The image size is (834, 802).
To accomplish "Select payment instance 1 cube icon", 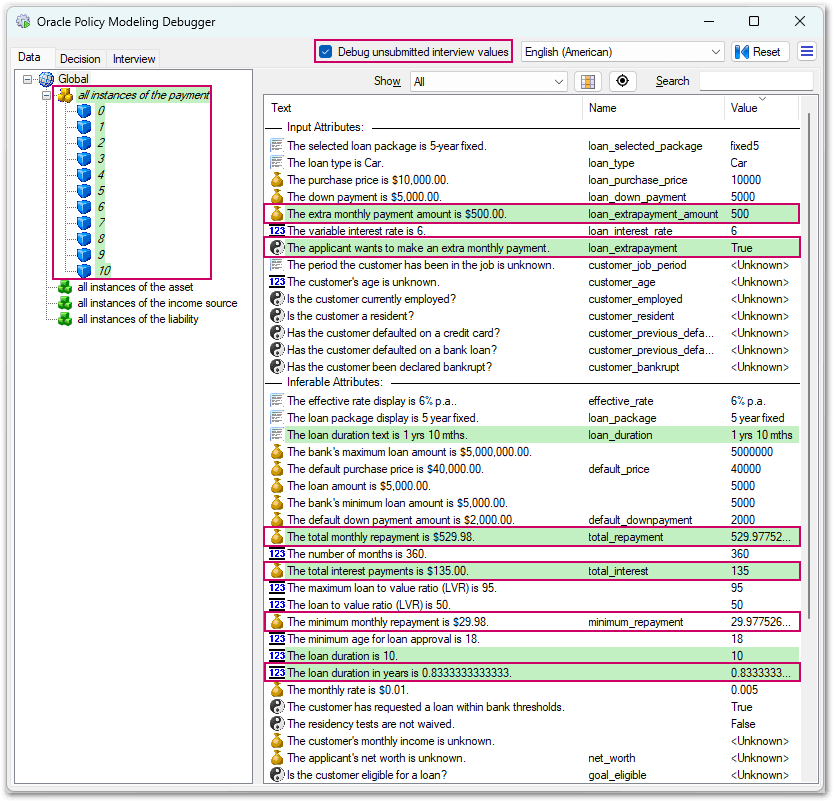I will 84,127.
